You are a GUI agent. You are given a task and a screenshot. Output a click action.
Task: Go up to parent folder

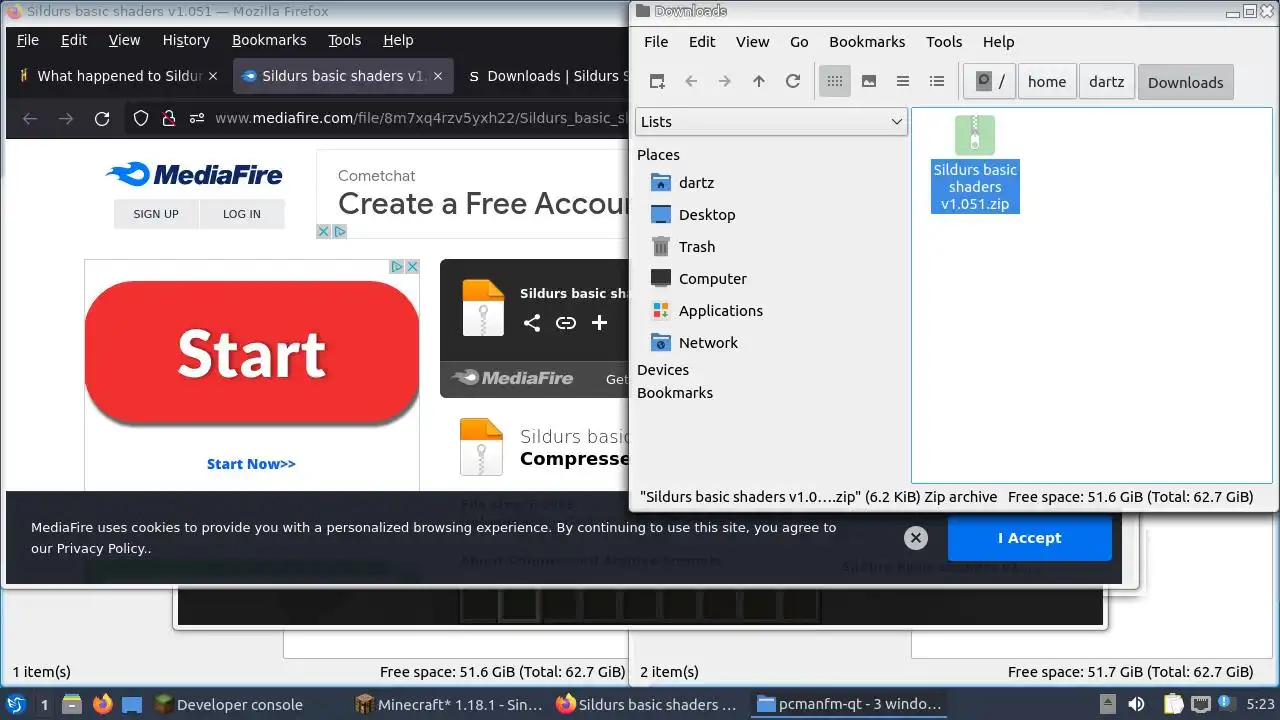[759, 82]
